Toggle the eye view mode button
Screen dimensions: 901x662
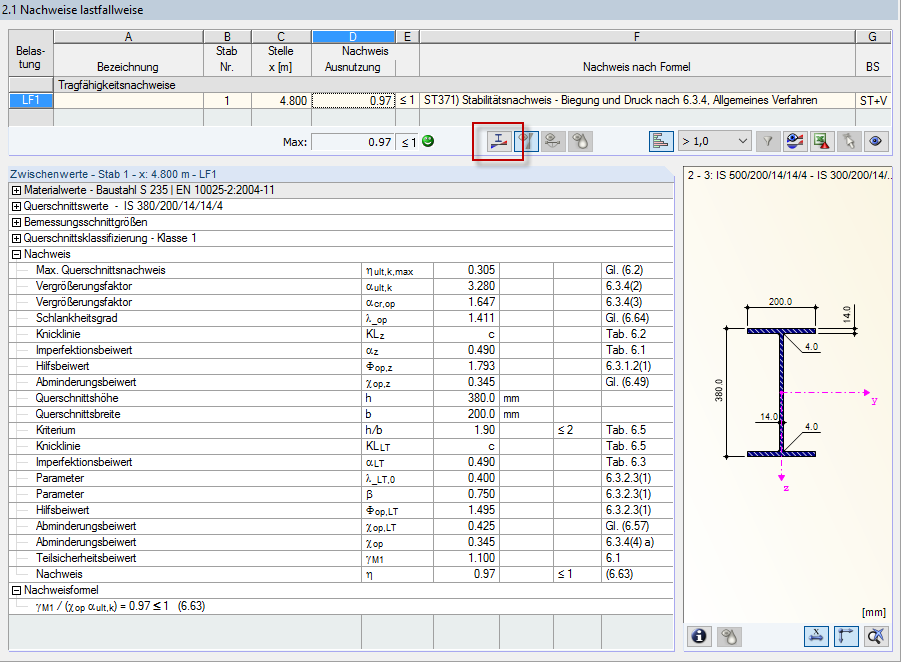point(875,142)
